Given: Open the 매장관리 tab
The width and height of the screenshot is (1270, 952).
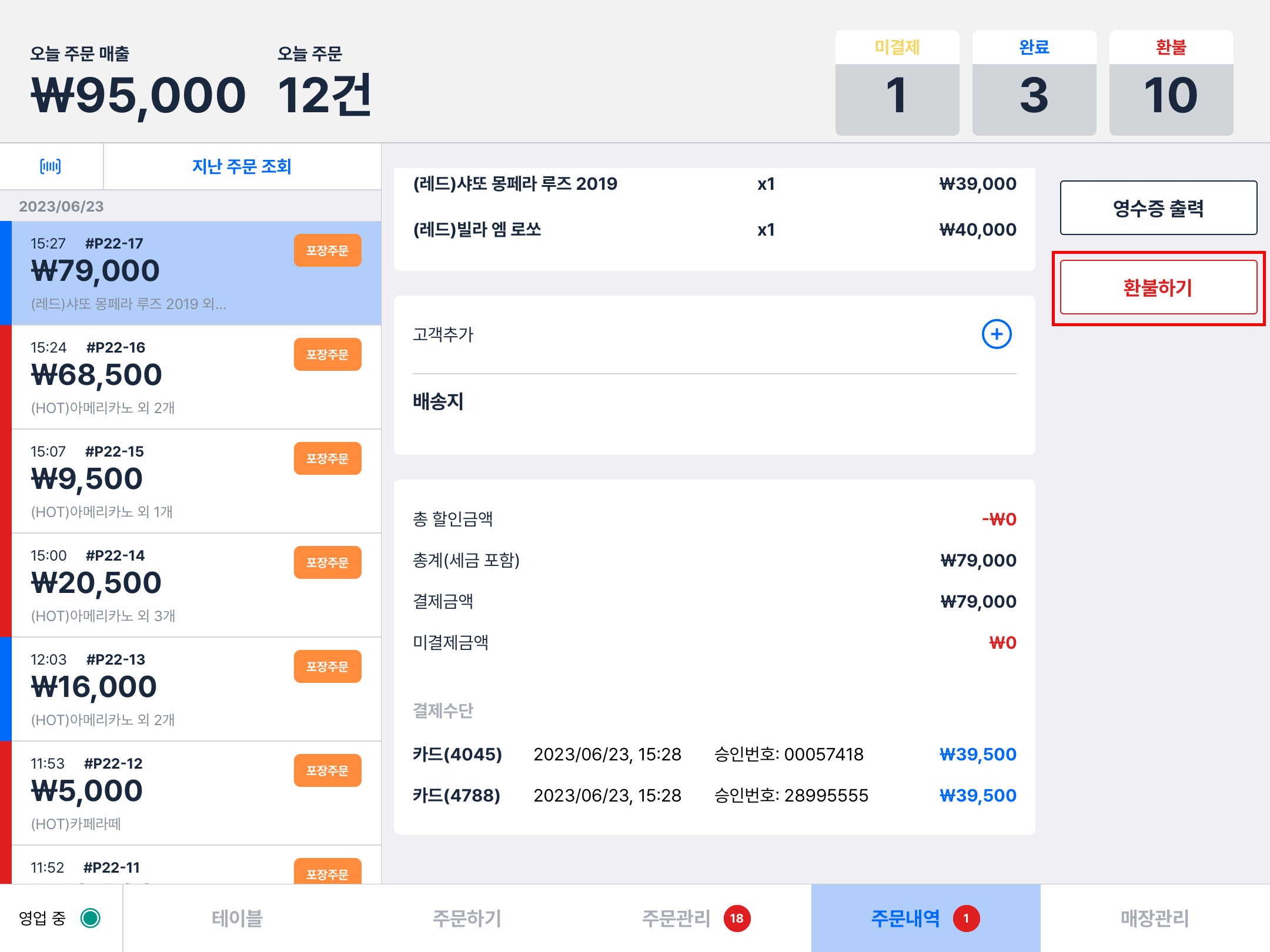Looking at the screenshot, I should (1154, 918).
